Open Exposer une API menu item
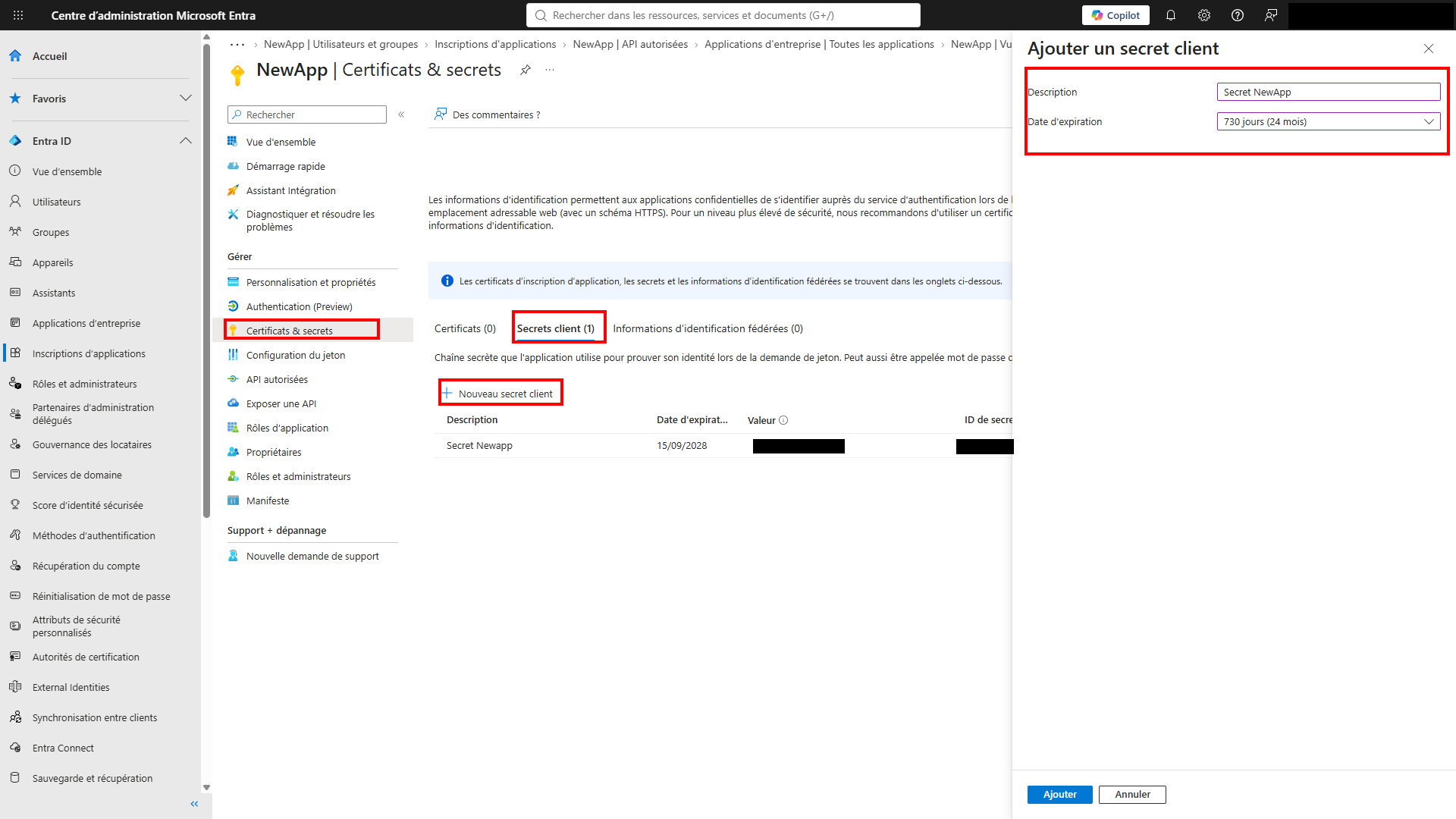Viewport: 1456px width, 819px height. [x=281, y=403]
